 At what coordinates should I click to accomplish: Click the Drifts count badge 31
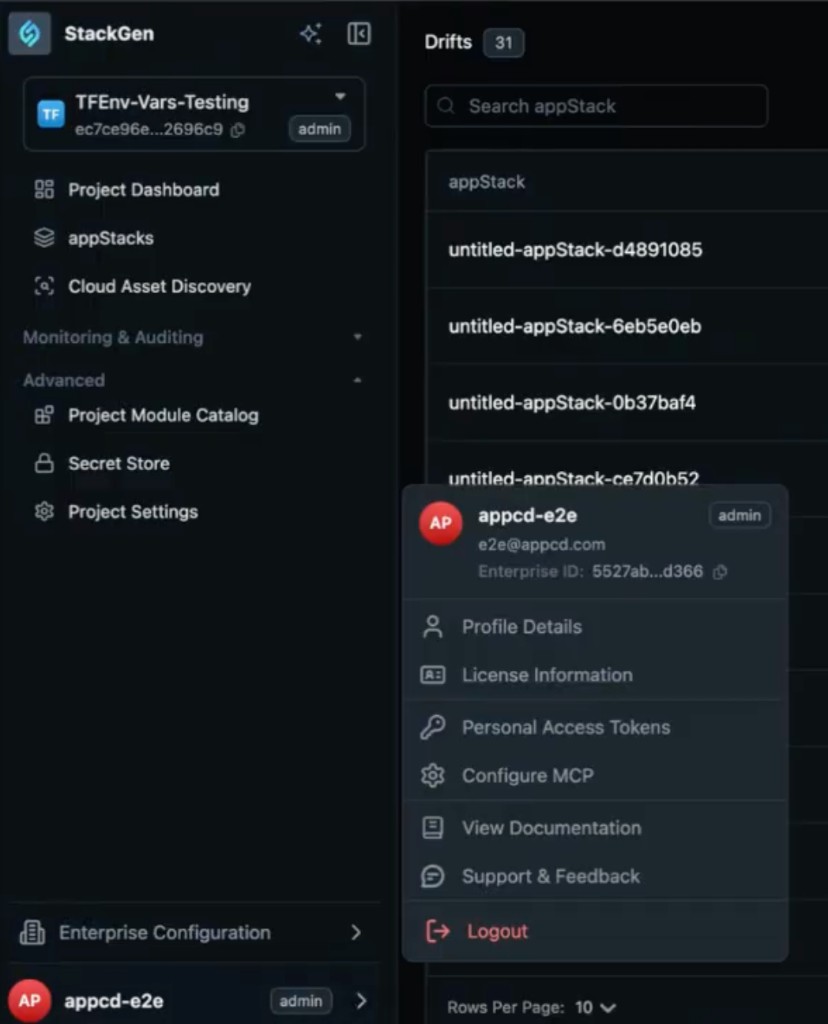(503, 42)
